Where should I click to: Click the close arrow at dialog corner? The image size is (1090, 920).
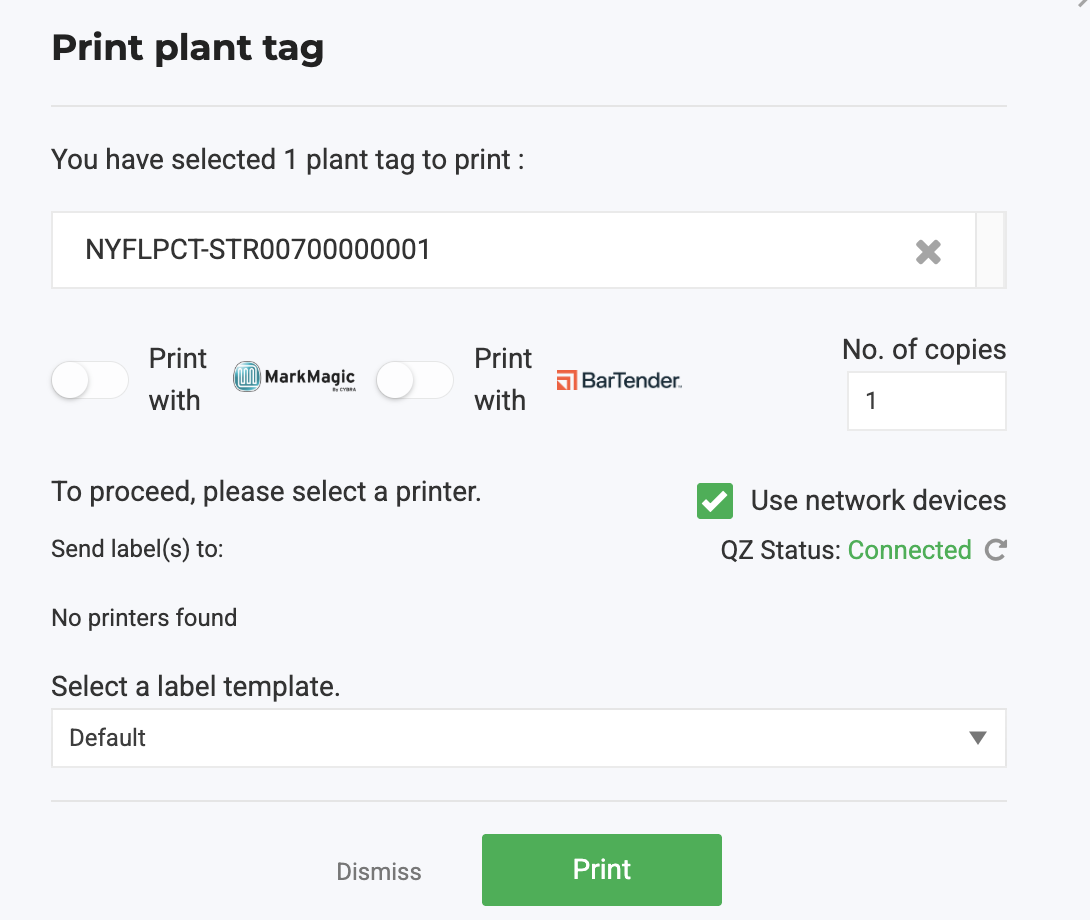tap(1083, 3)
